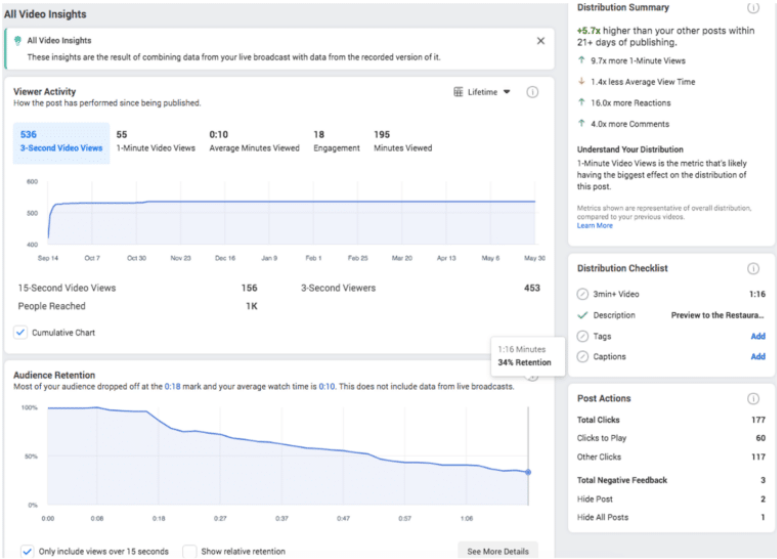Click the green checkmark next to Description
Screen dimensions: 777x559
tap(583, 315)
